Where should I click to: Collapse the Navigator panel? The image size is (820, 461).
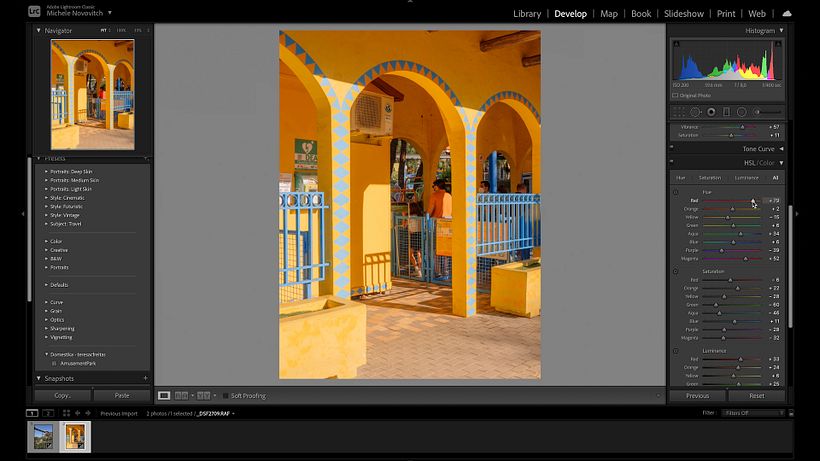(38, 30)
